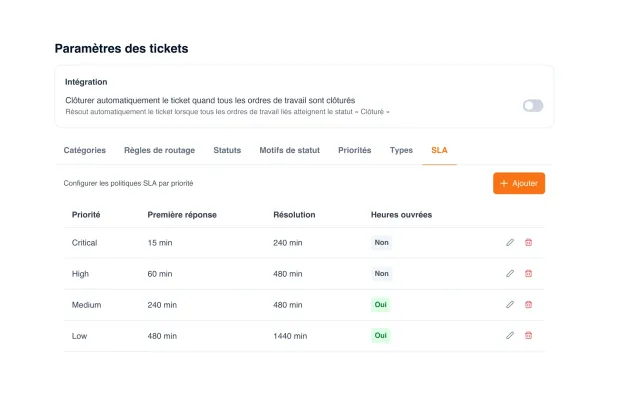
Task: Open the Types tab
Action: pos(401,150)
